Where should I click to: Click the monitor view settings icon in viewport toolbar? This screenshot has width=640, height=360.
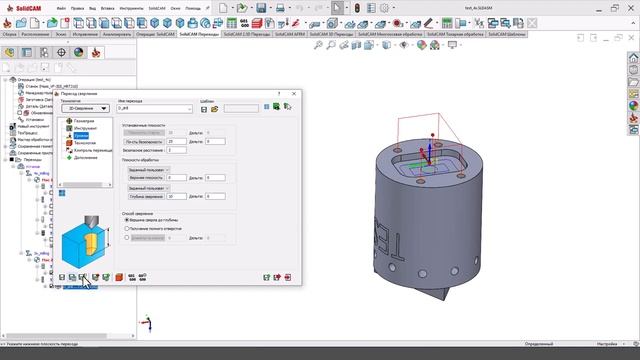pyautogui.click(x=452, y=45)
